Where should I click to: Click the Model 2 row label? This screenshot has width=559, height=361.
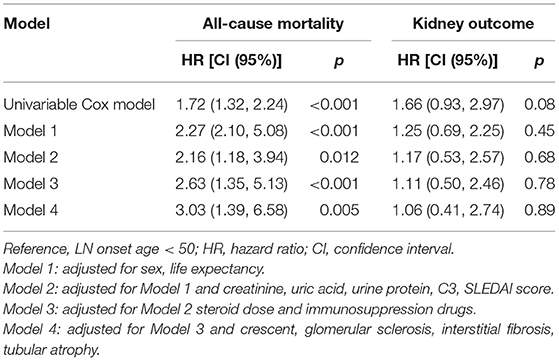(x=31, y=157)
